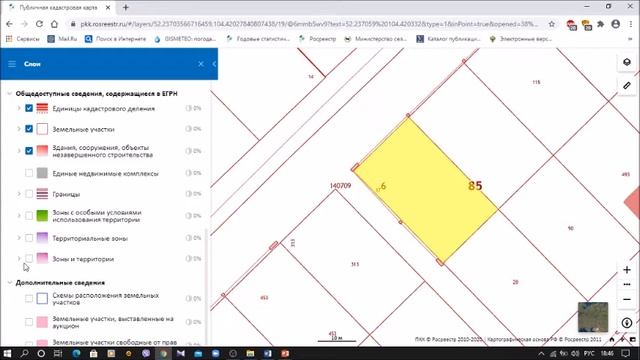Toggle Единицы кадастрового деления layer checkbox

coord(29,108)
